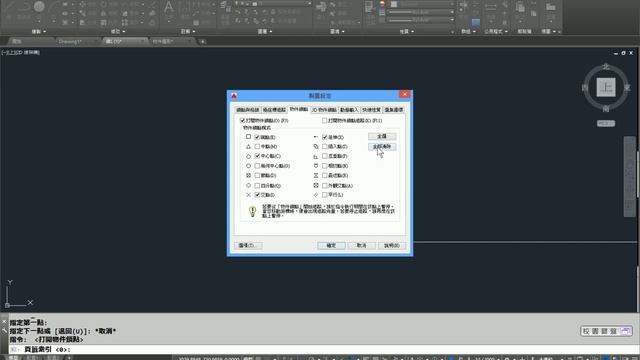Click South (南) on the ViewCube compass
640x360 pixels.
(x=606, y=109)
